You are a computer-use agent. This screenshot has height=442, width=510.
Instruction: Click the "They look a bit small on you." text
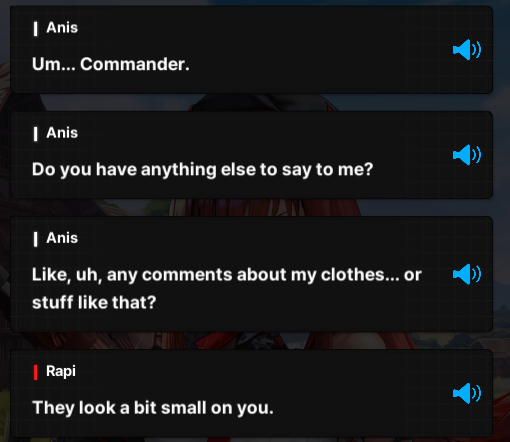coord(153,408)
